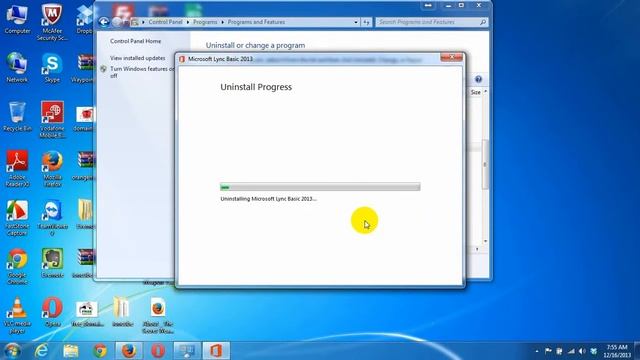Viewport: 640px width, 360px height.
Task: Launch Adobe Reader XI shortcut
Action: click(17, 168)
